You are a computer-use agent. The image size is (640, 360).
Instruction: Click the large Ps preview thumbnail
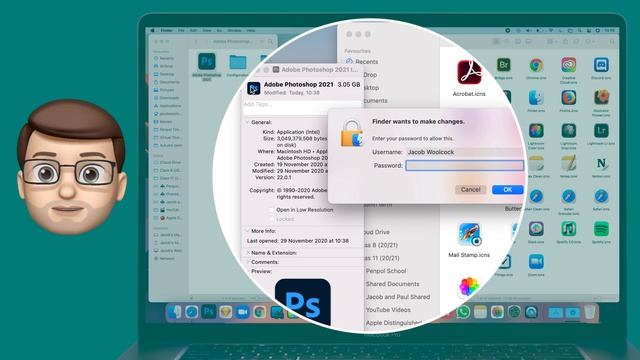point(303,302)
